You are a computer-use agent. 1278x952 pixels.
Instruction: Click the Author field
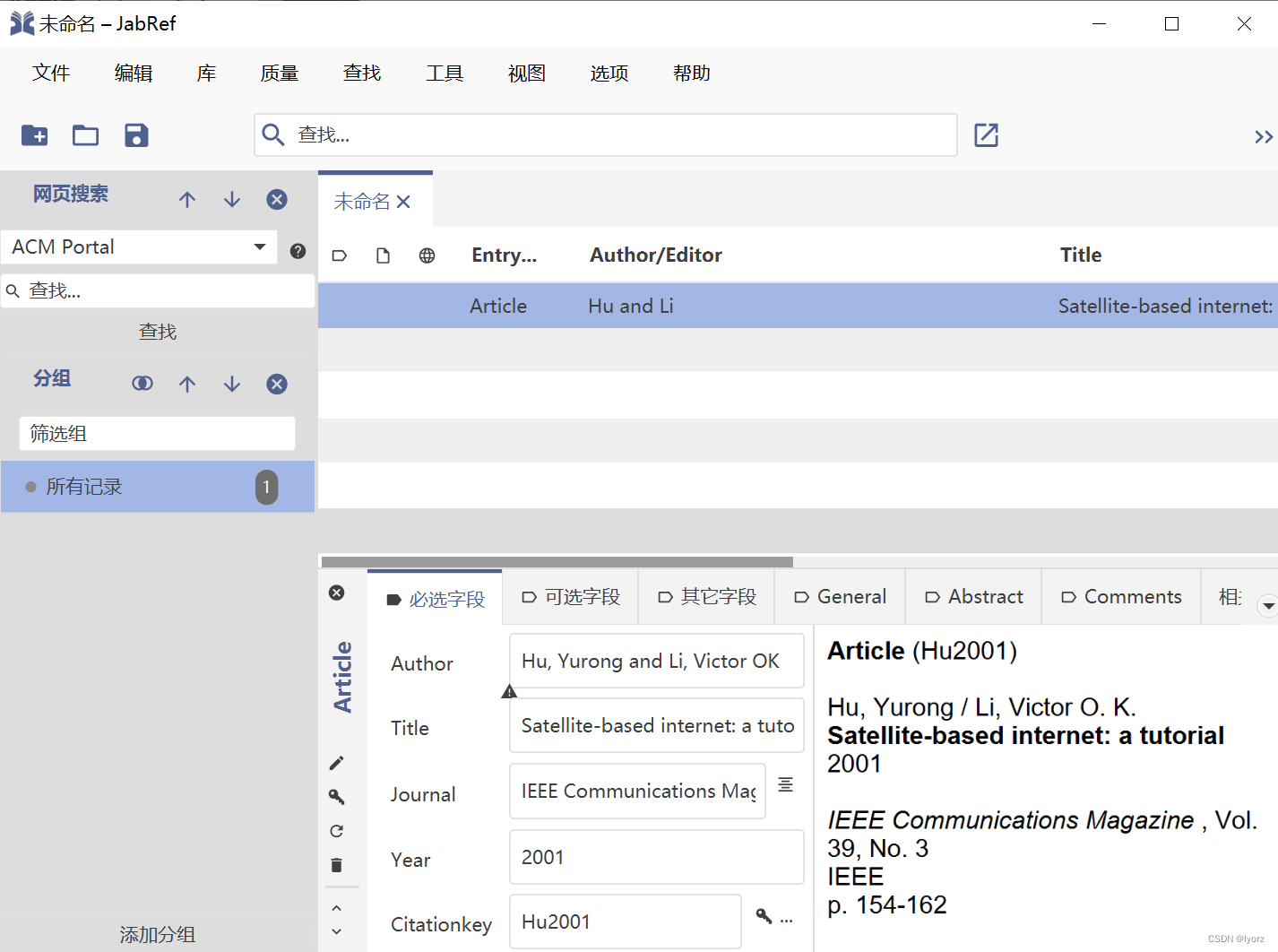click(657, 661)
